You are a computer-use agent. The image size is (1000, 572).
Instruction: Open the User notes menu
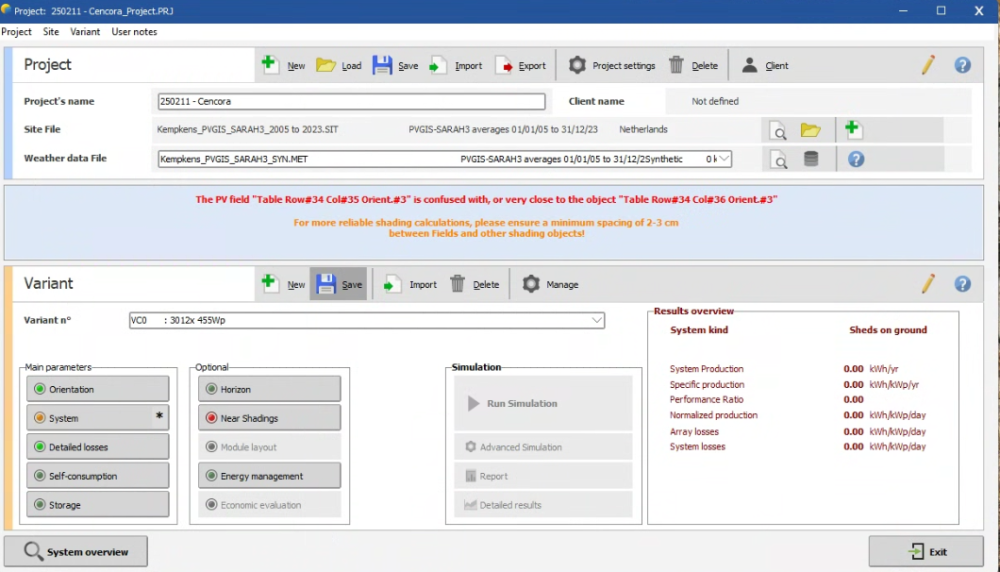click(x=134, y=32)
